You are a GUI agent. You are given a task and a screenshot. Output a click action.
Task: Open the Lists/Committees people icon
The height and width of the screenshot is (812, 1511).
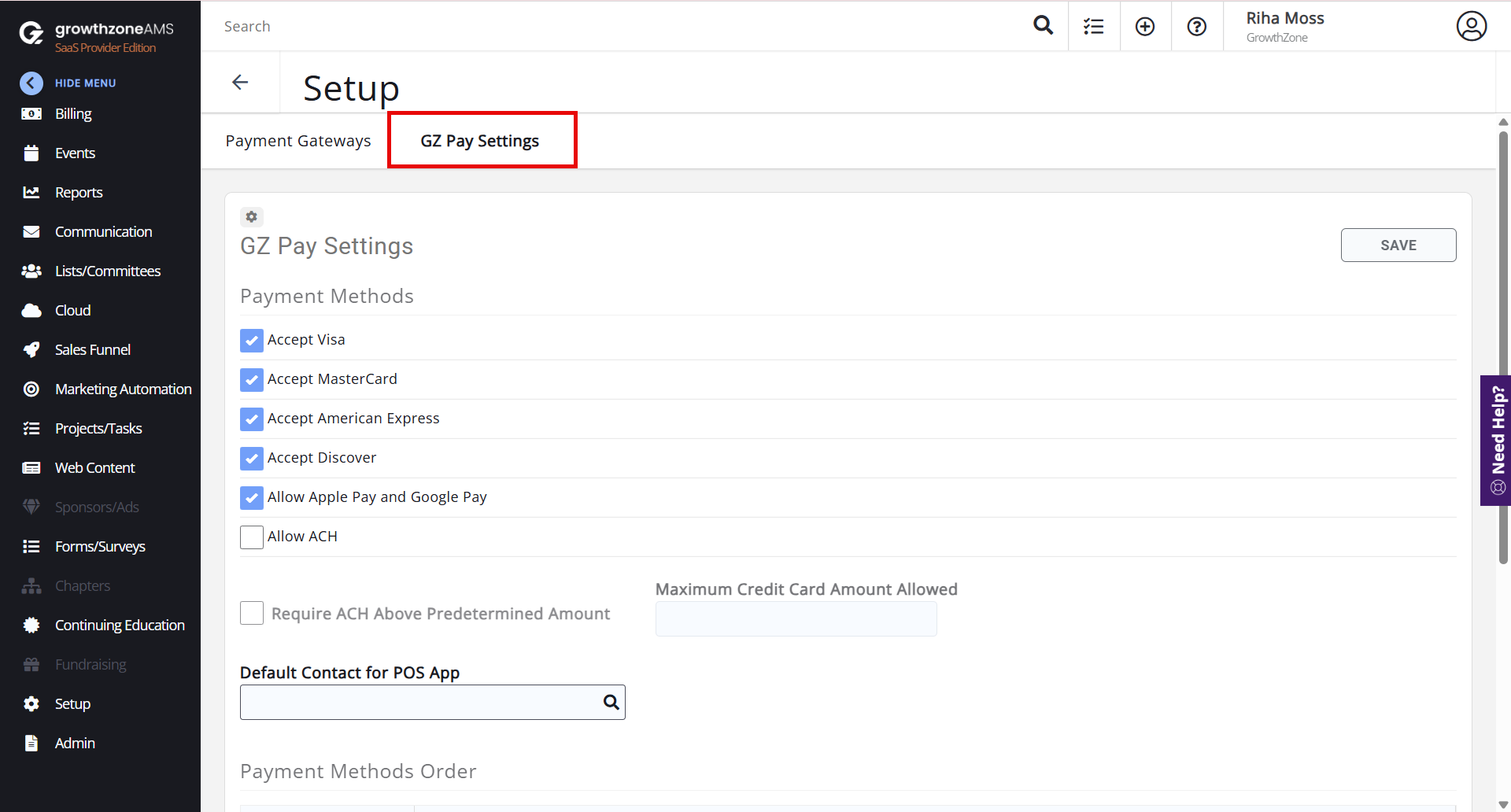click(x=31, y=271)
